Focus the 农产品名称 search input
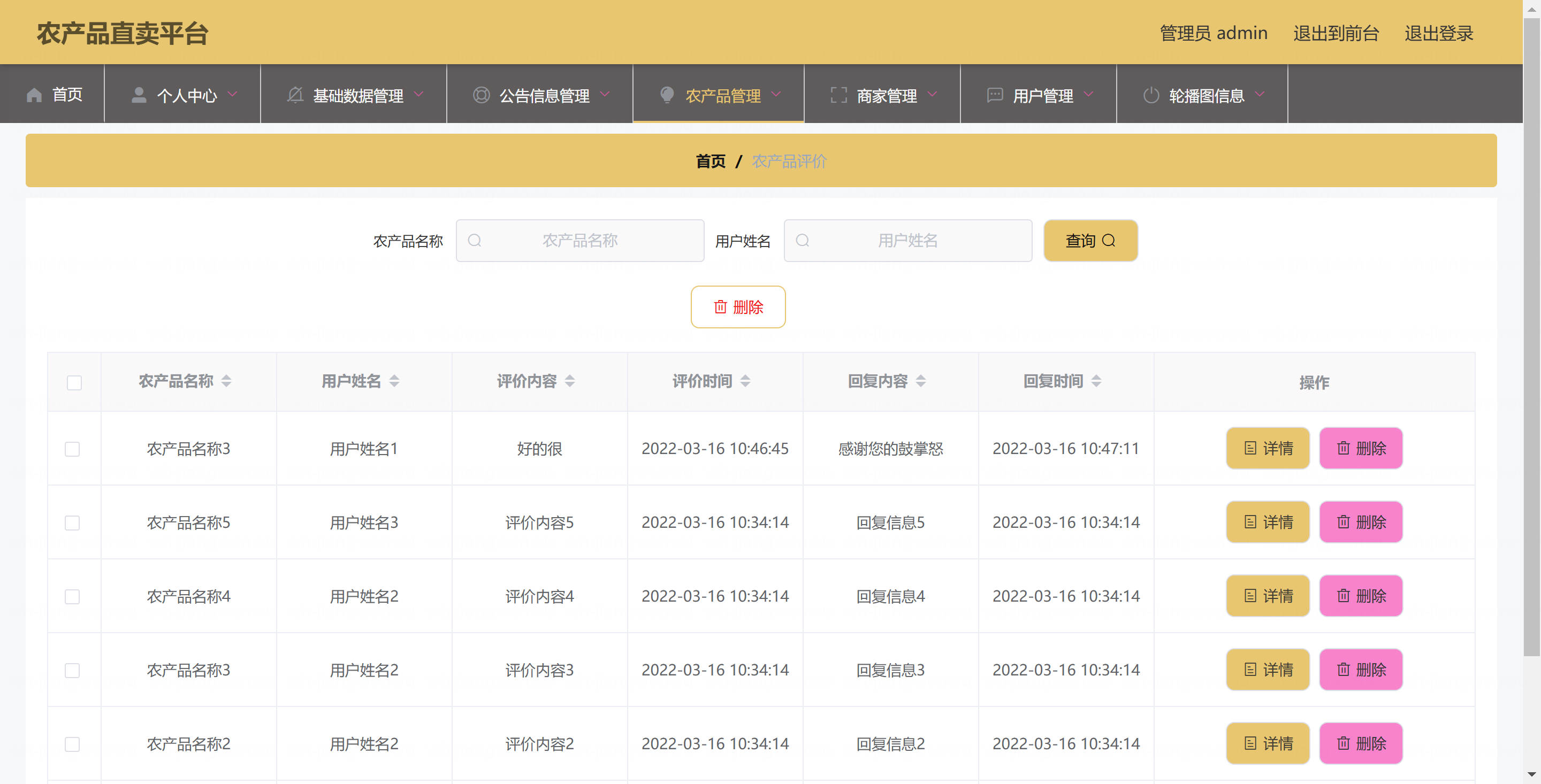Screen dimensions: 1541x784 tap(579, 241)
